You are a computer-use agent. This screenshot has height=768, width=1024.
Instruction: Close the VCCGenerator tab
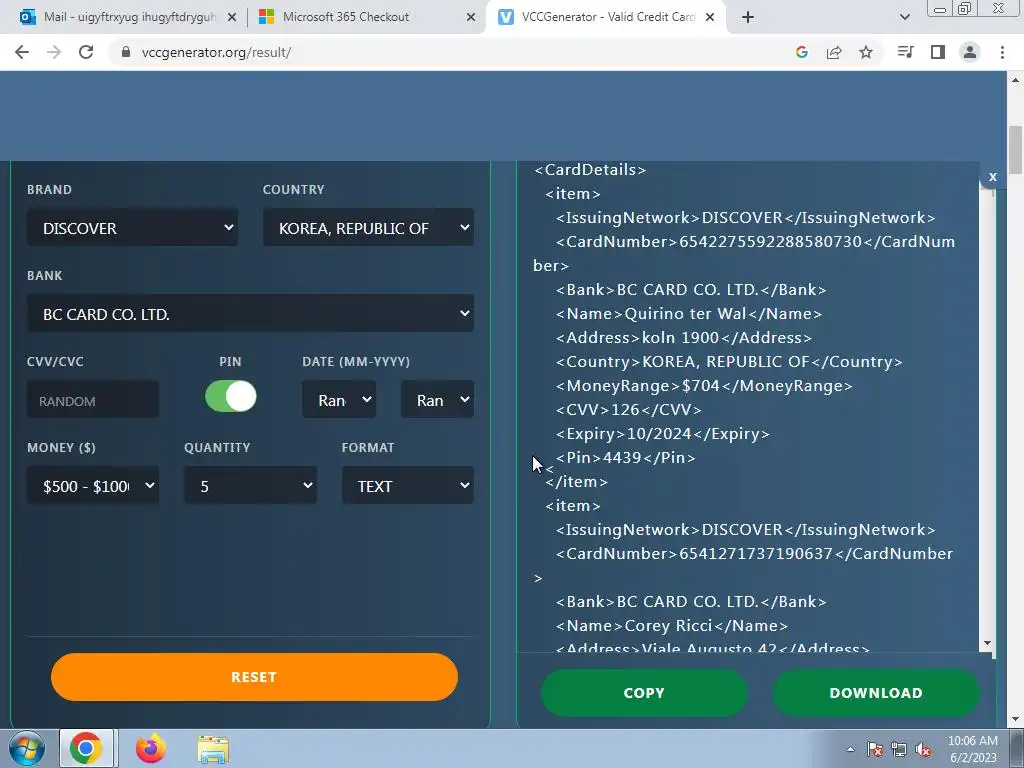[711, 17]
